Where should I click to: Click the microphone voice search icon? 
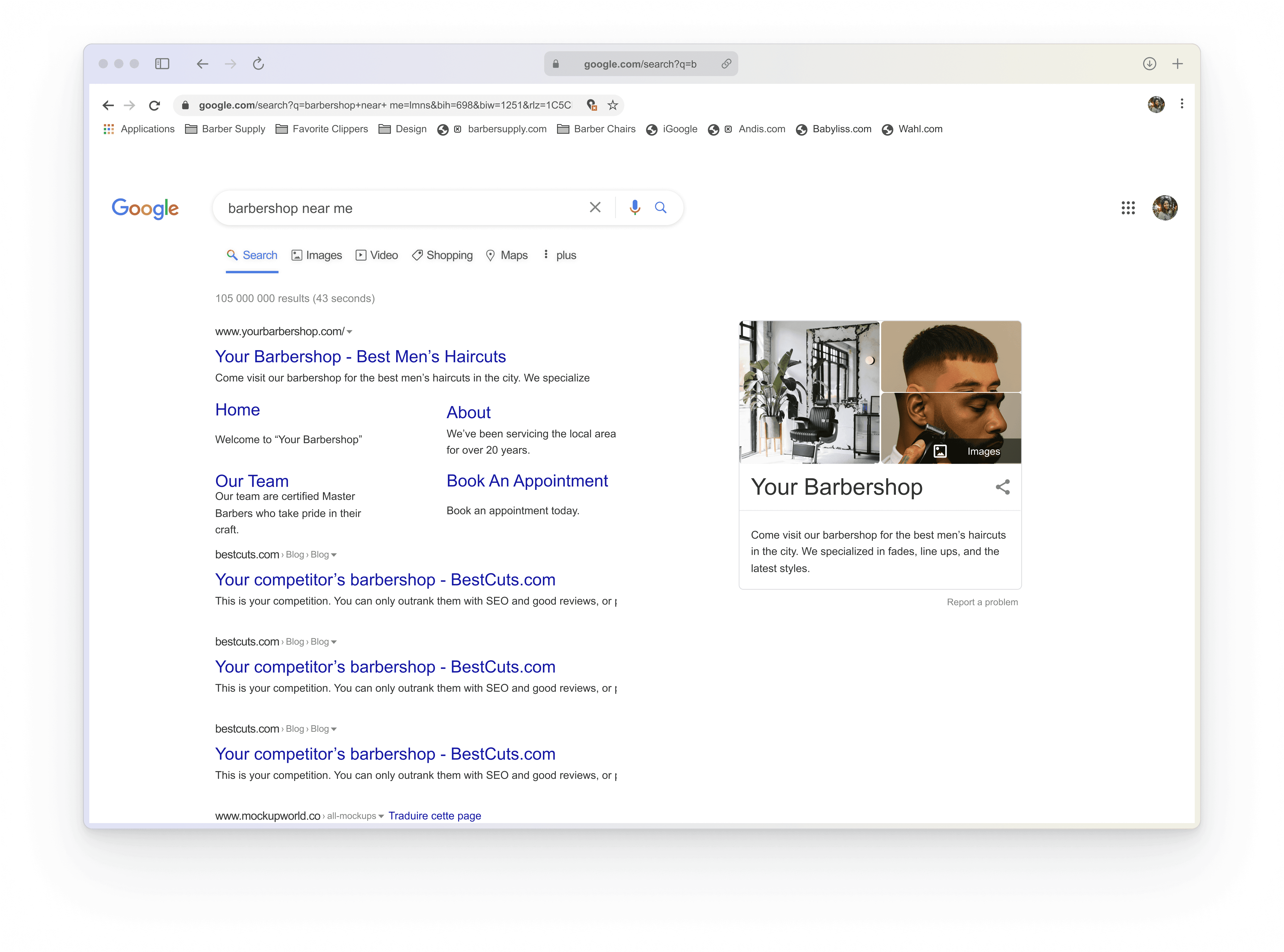coord(634,208)
